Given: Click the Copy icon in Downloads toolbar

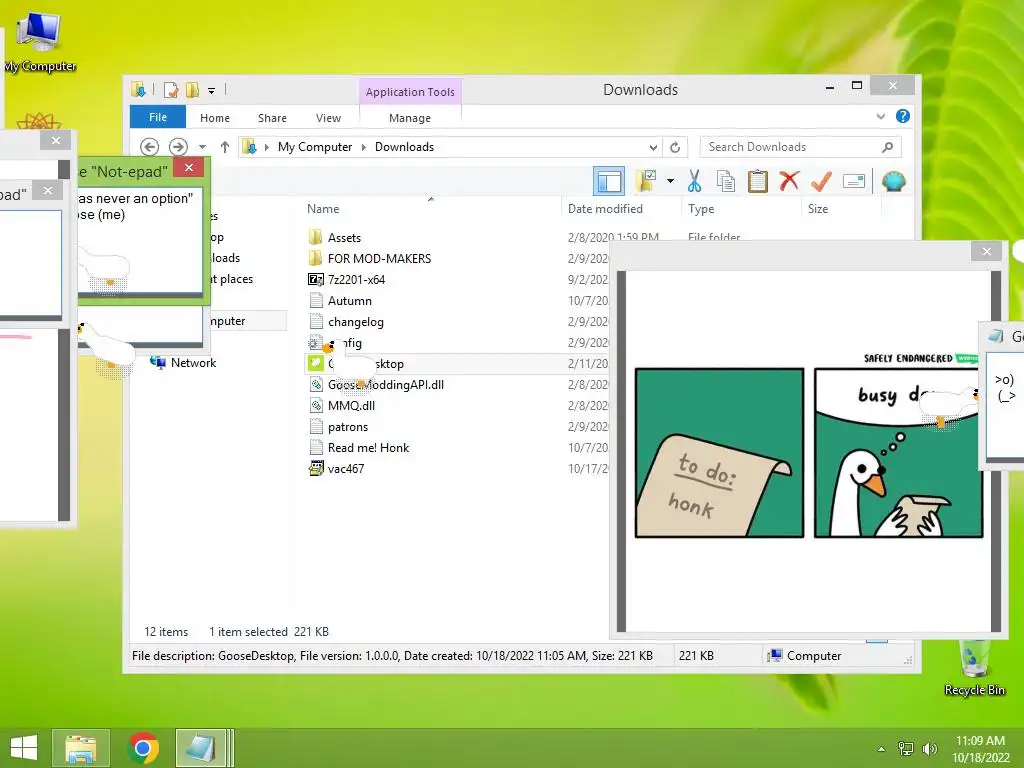Looking at the screenshot, I should 726,181.
